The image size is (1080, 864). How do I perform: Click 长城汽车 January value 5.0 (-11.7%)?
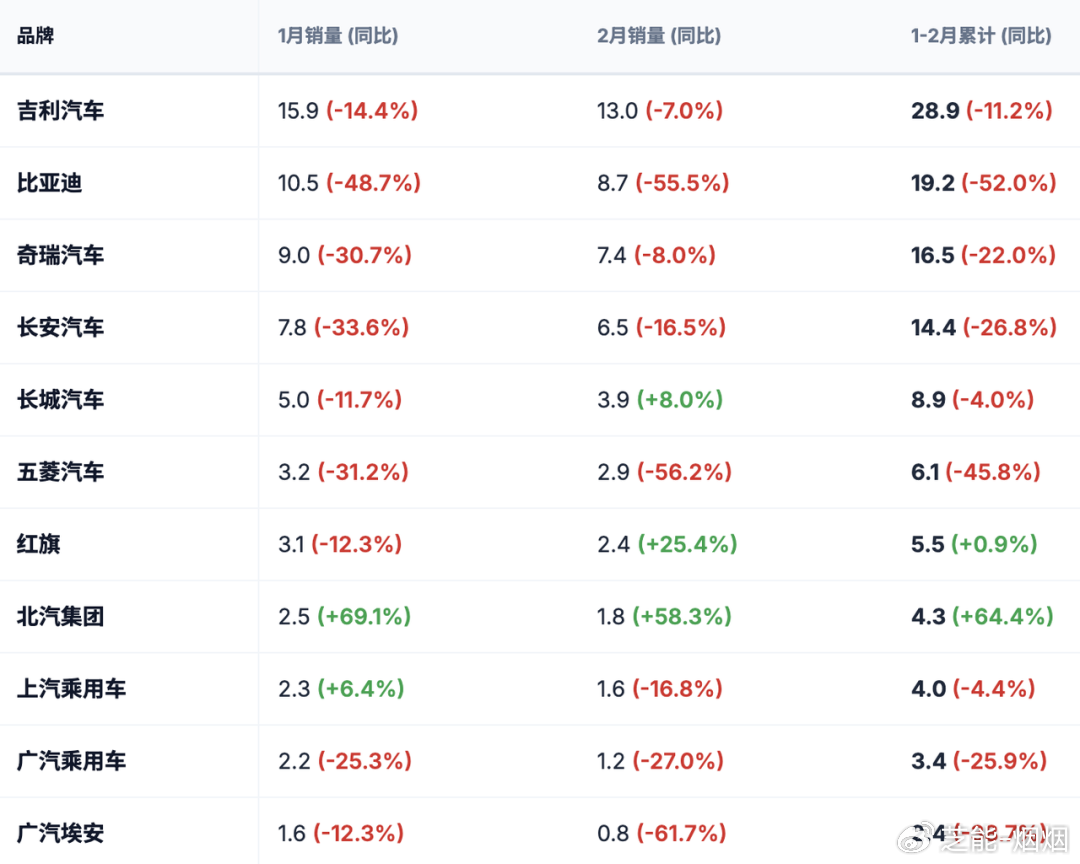[340, 400]
